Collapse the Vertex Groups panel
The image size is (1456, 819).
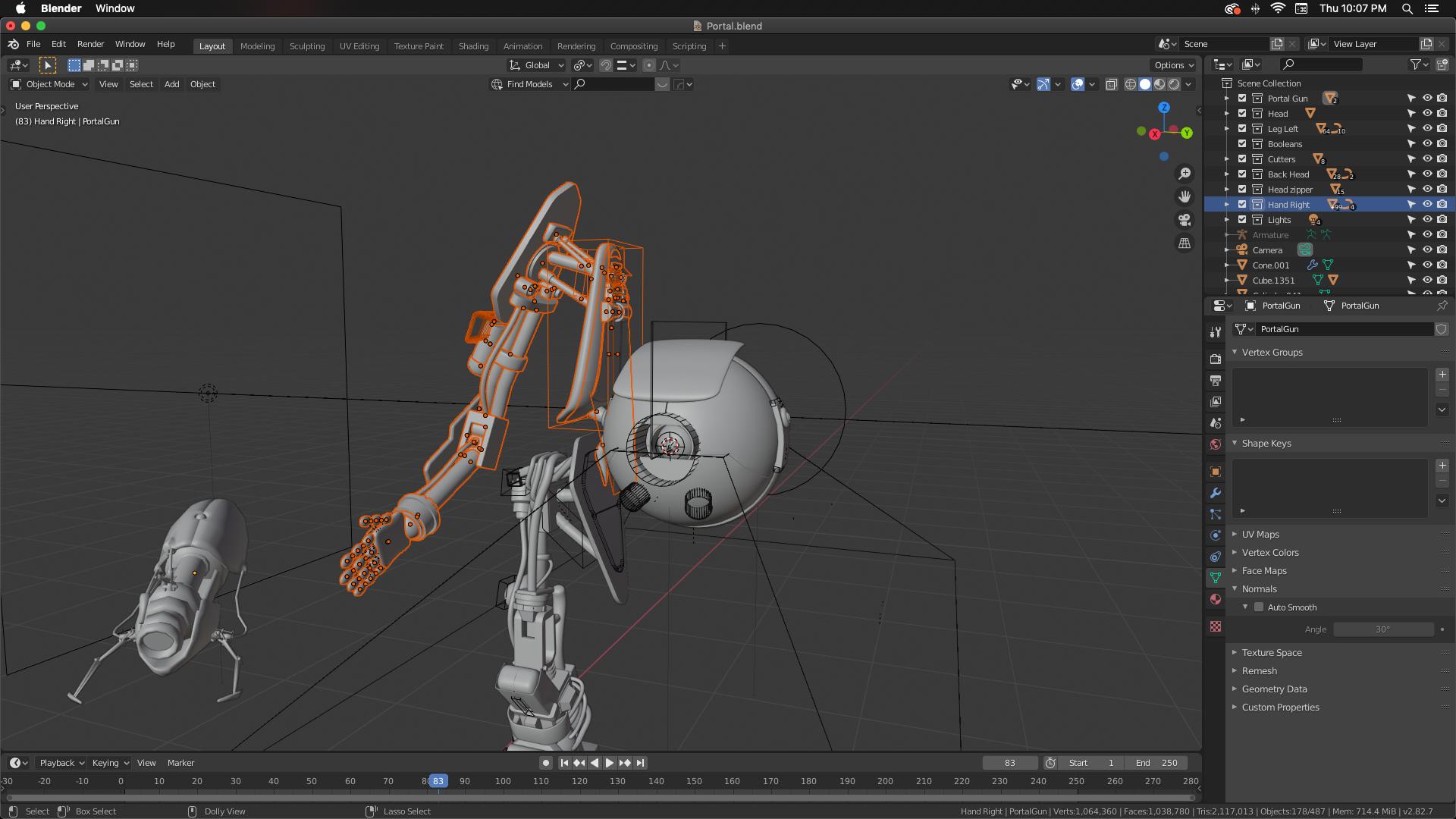tap(1272, 353)
